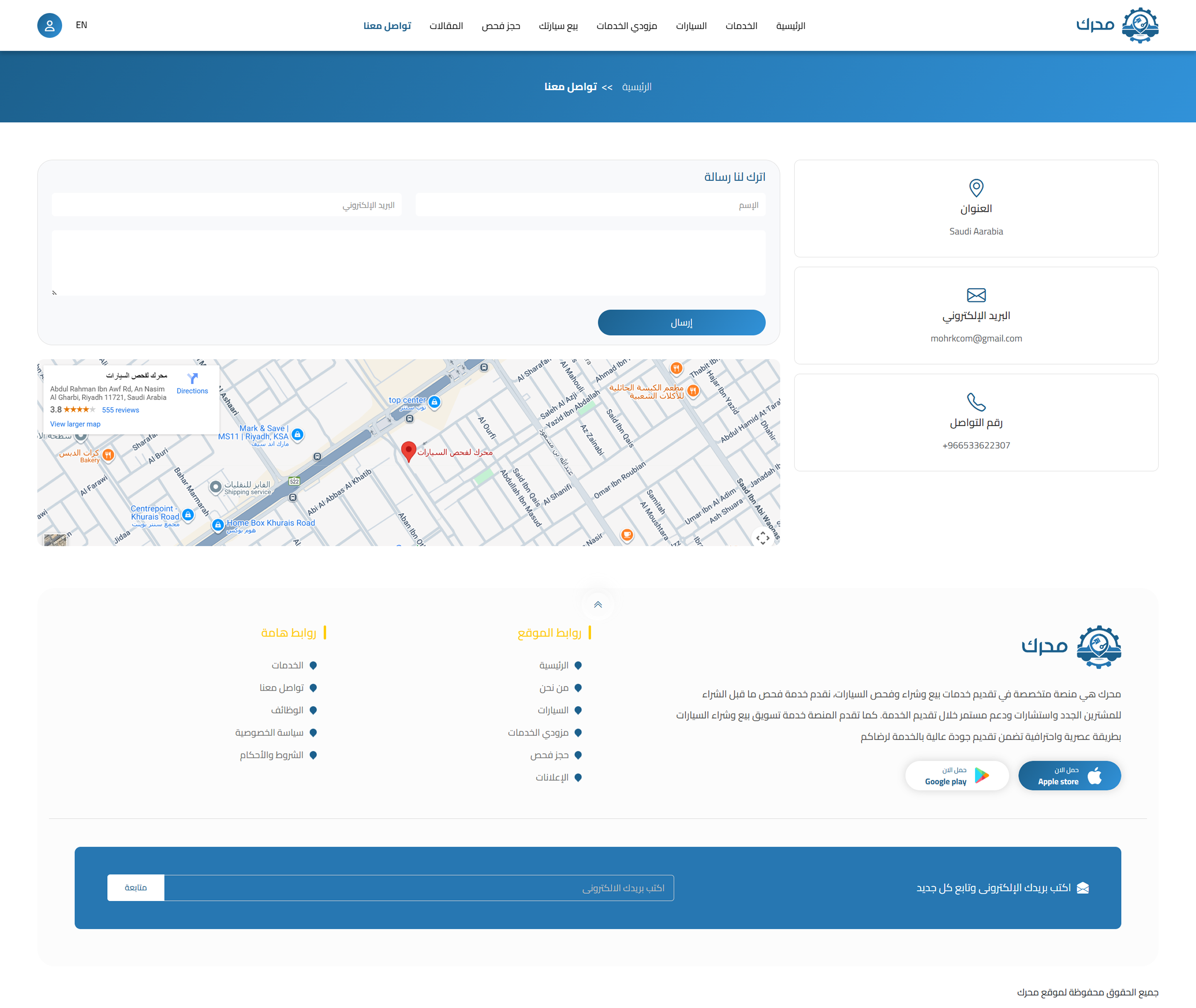
Task: Click the Apple store download button
Action: (1069, 776)
